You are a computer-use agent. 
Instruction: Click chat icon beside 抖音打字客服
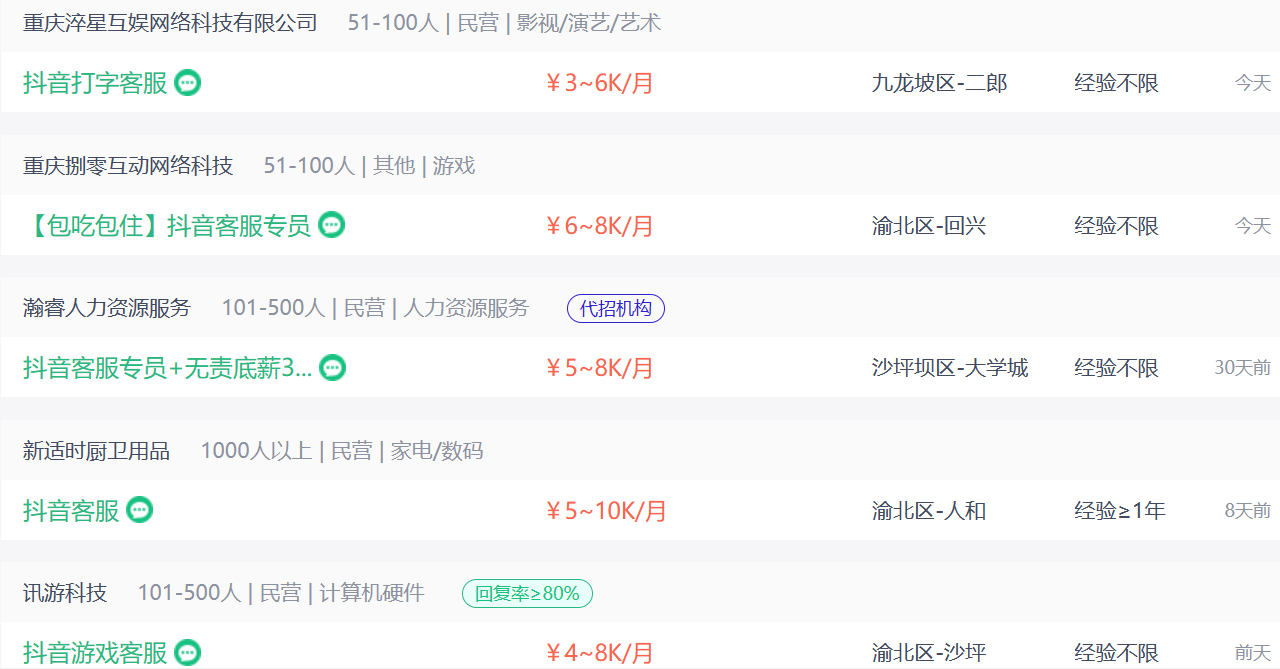coord(188,83)
